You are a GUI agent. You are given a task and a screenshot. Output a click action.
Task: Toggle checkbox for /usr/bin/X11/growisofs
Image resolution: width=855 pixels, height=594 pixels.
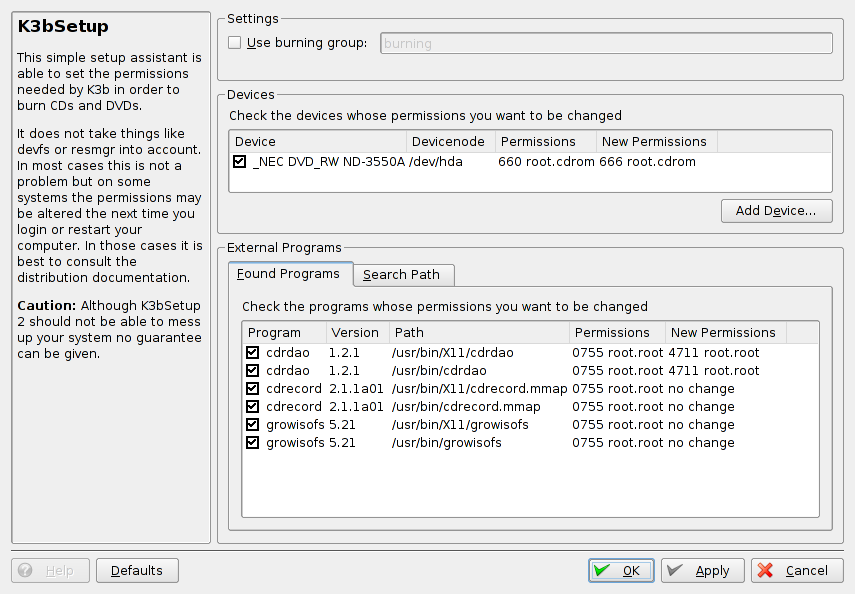(x=253, y=425)
